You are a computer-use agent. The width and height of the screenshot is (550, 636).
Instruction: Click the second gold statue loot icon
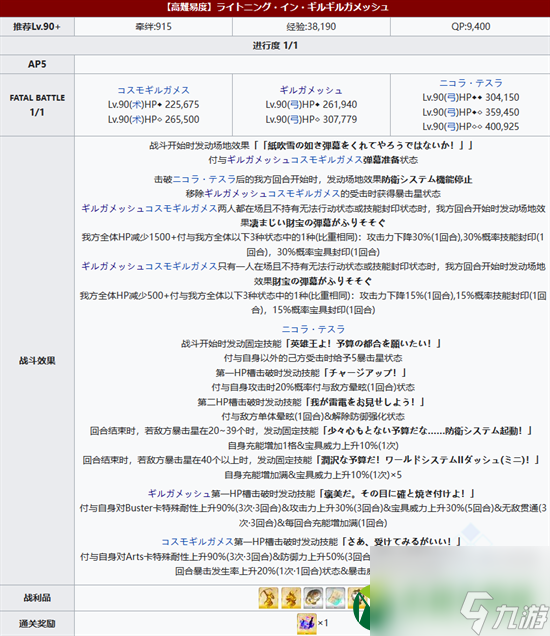(x=291, y=597)
